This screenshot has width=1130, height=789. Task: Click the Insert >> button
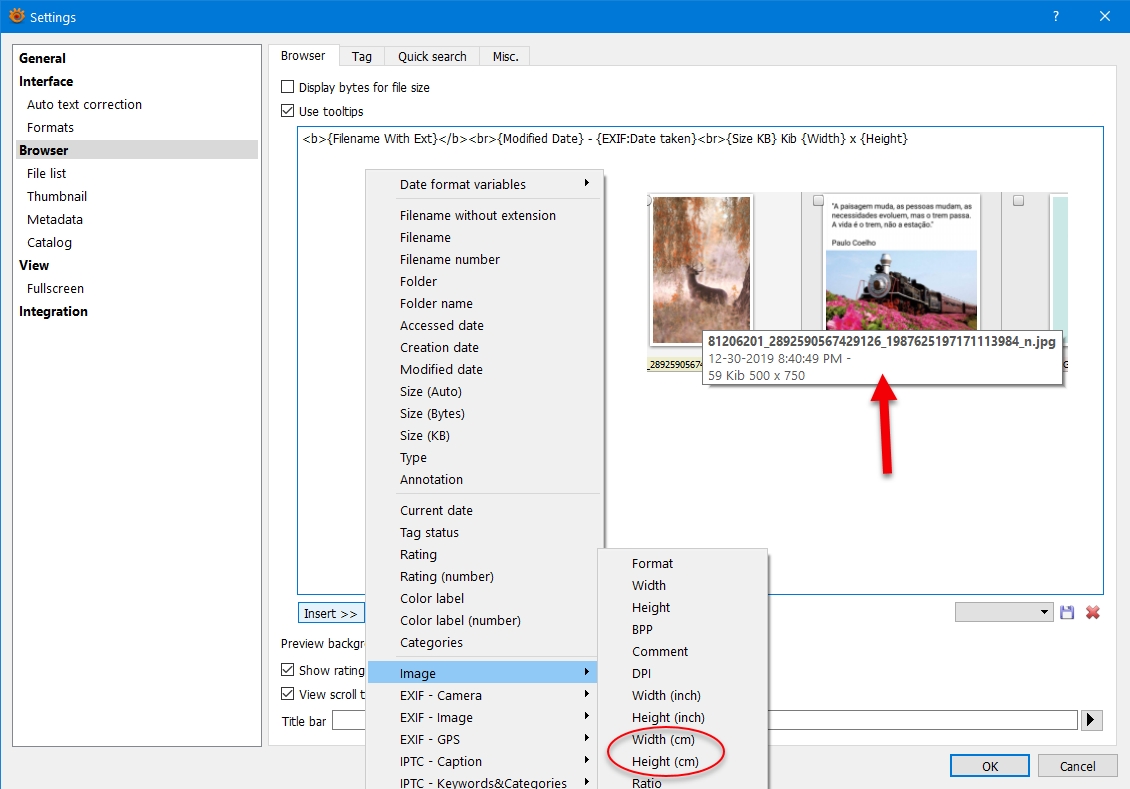coord(331,613)
